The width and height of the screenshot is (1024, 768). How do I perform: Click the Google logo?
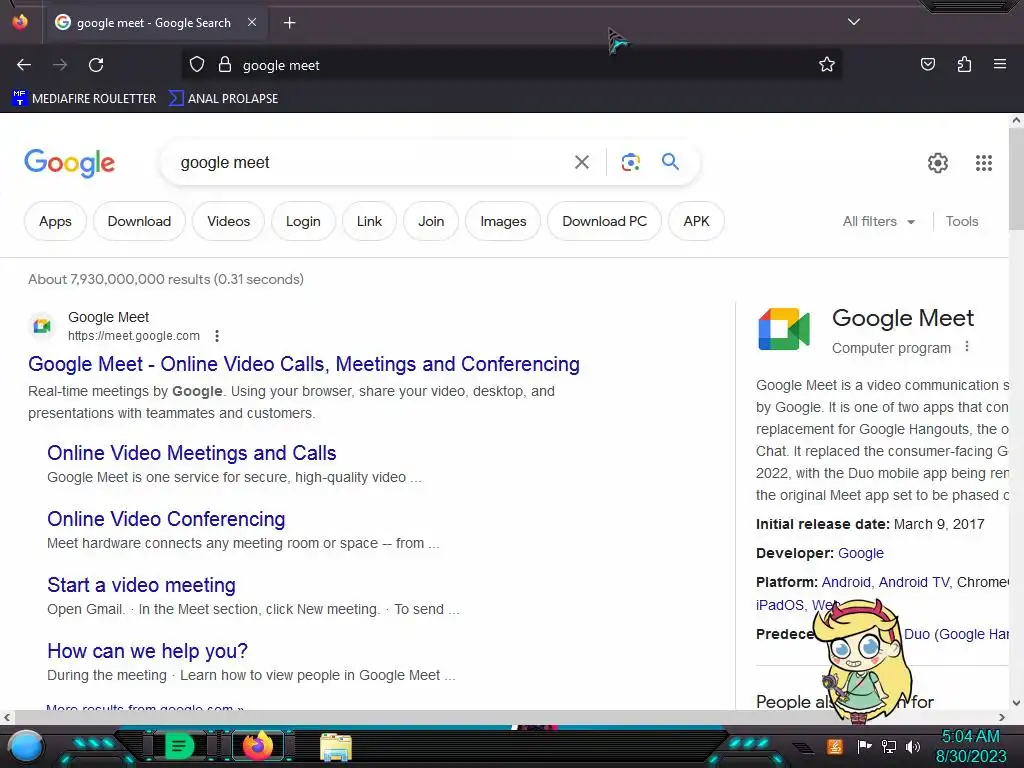[69, 163]
